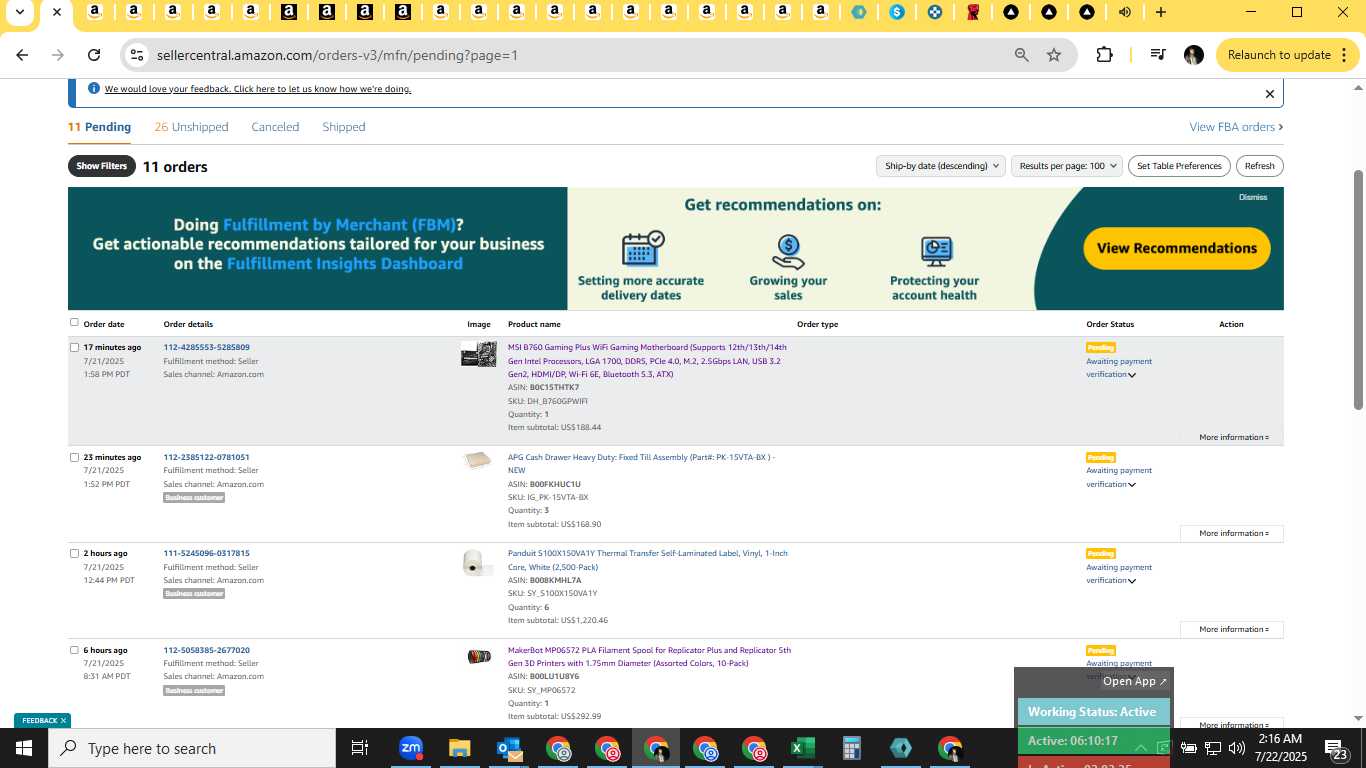Click Open App in time tracker overlay

click(1135, 681)
